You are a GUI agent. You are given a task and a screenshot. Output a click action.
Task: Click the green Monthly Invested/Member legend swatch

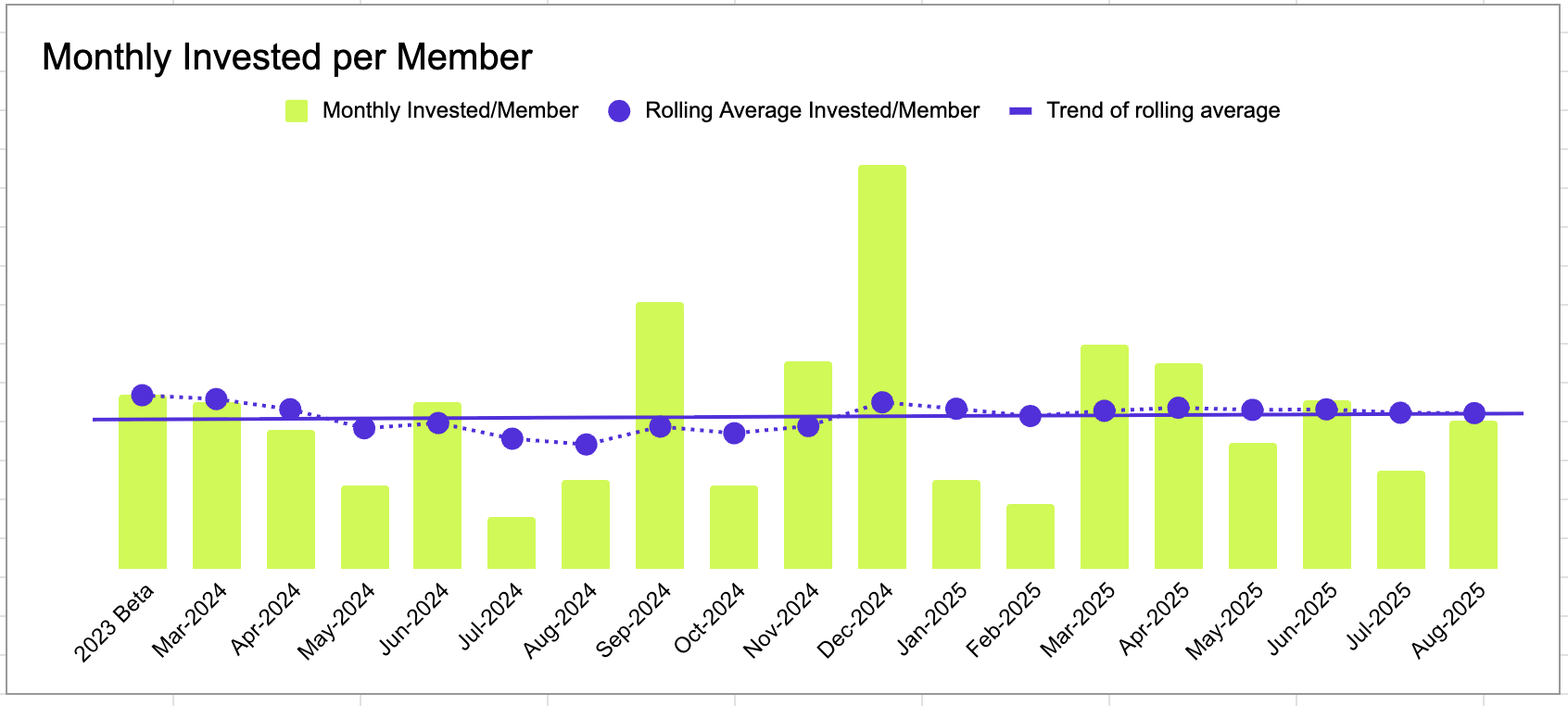(x=297, y=111)
